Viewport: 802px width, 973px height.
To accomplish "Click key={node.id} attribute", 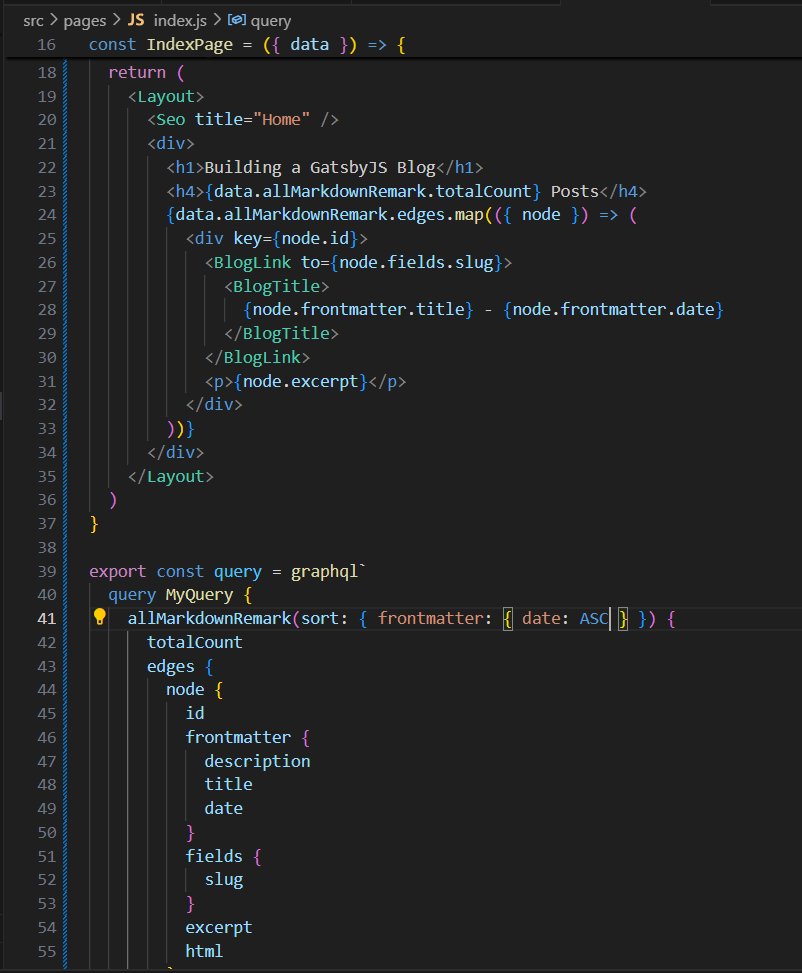I will (295, 239).
